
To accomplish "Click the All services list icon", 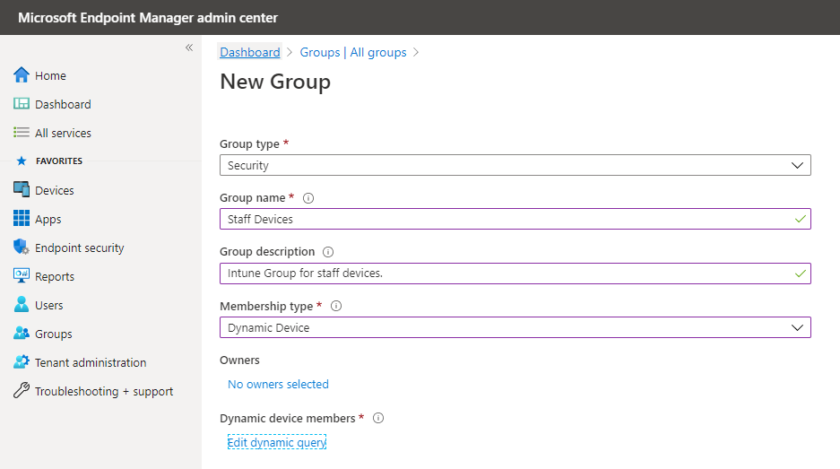I will tap(21, 132).
